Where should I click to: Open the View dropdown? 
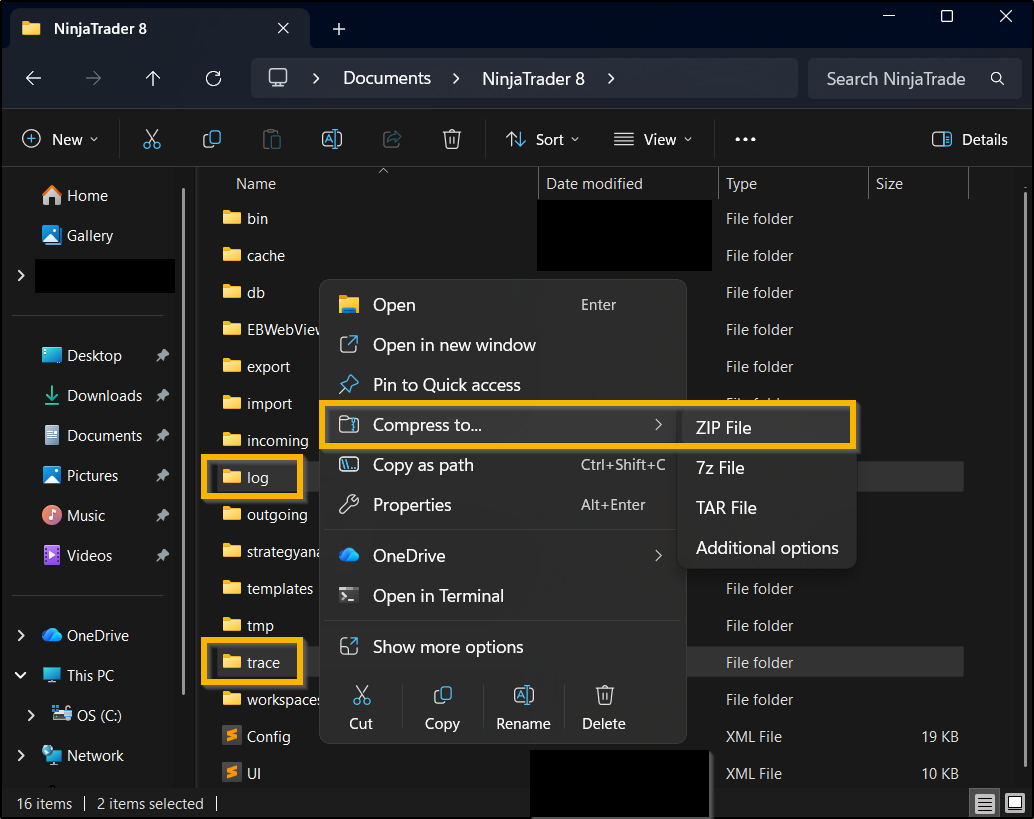[652, 139]
